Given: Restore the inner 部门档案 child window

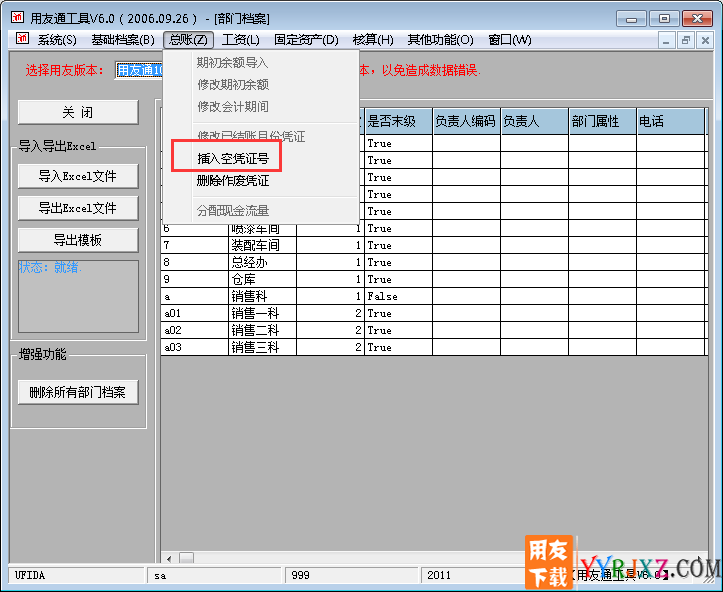Looking at the screenshot, I should pyautogui.click(x=686, y=41).
